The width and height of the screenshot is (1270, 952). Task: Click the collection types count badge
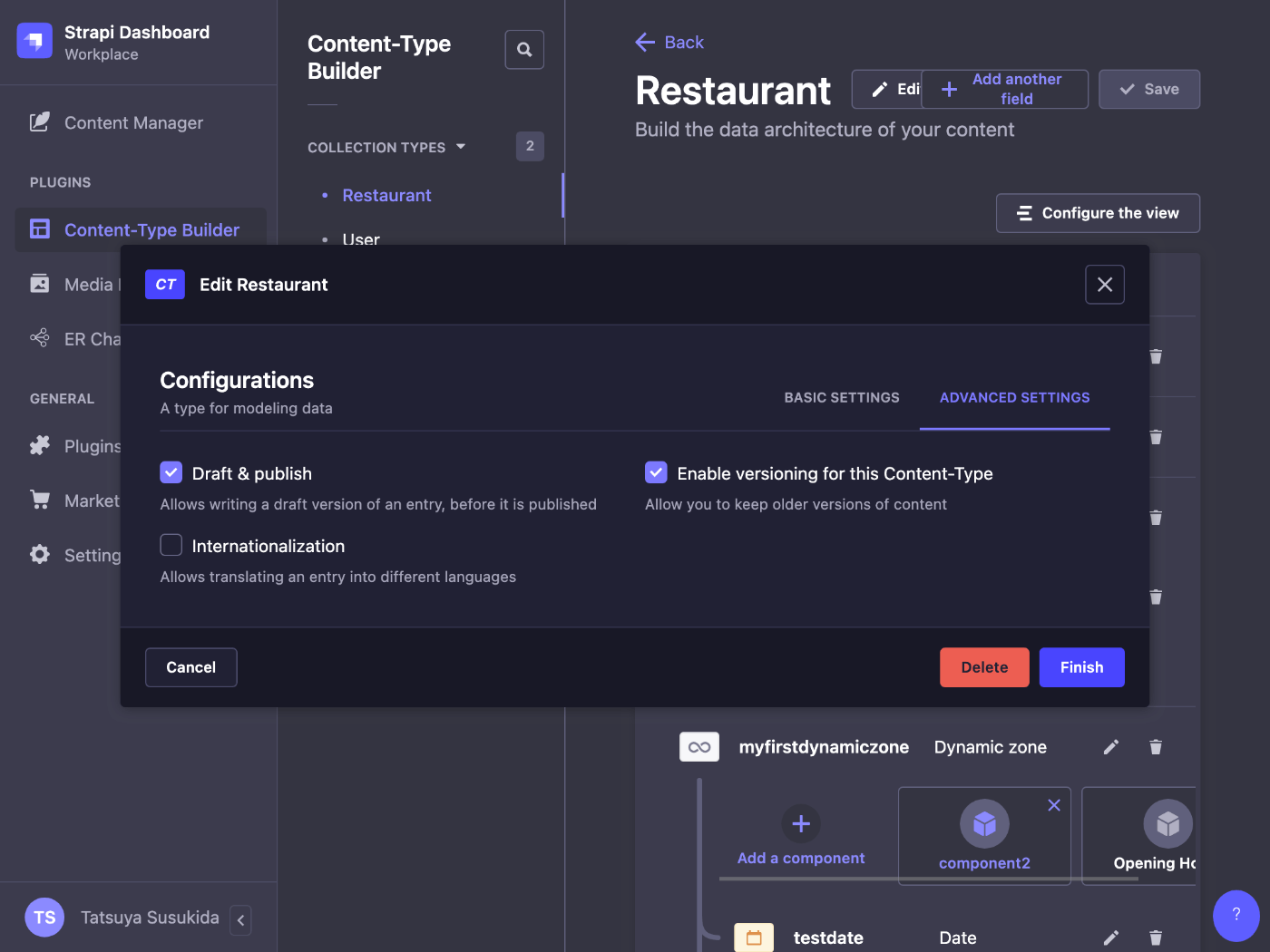point(530,146)
